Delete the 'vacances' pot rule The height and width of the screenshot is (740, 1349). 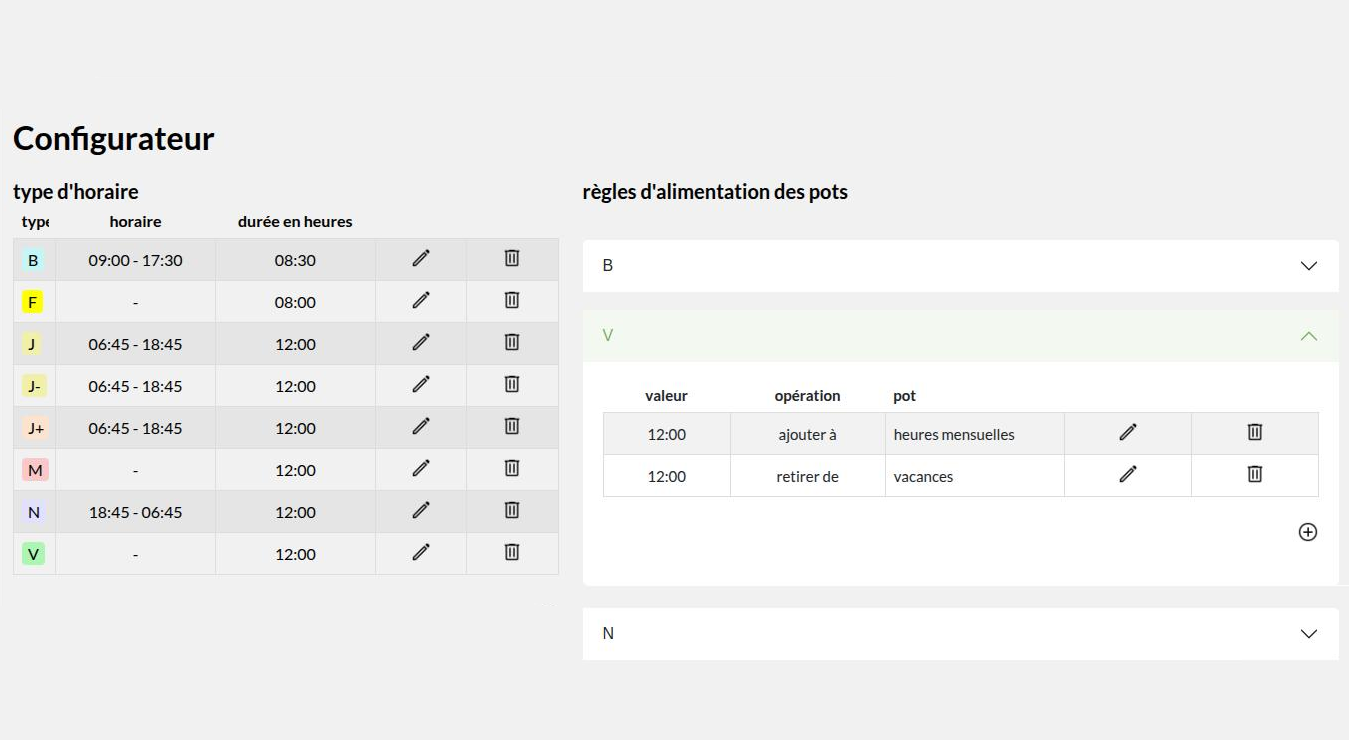tap(1254, 475)
